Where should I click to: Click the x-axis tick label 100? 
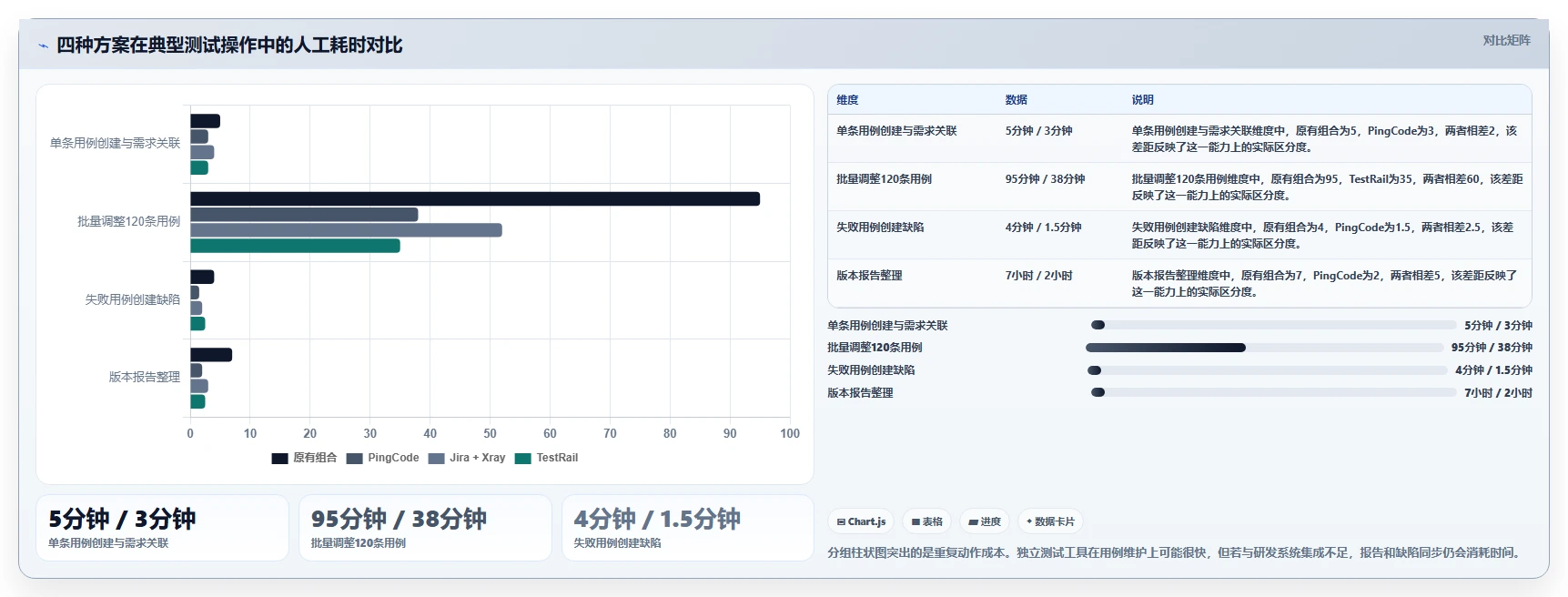(x=790, y=434)
